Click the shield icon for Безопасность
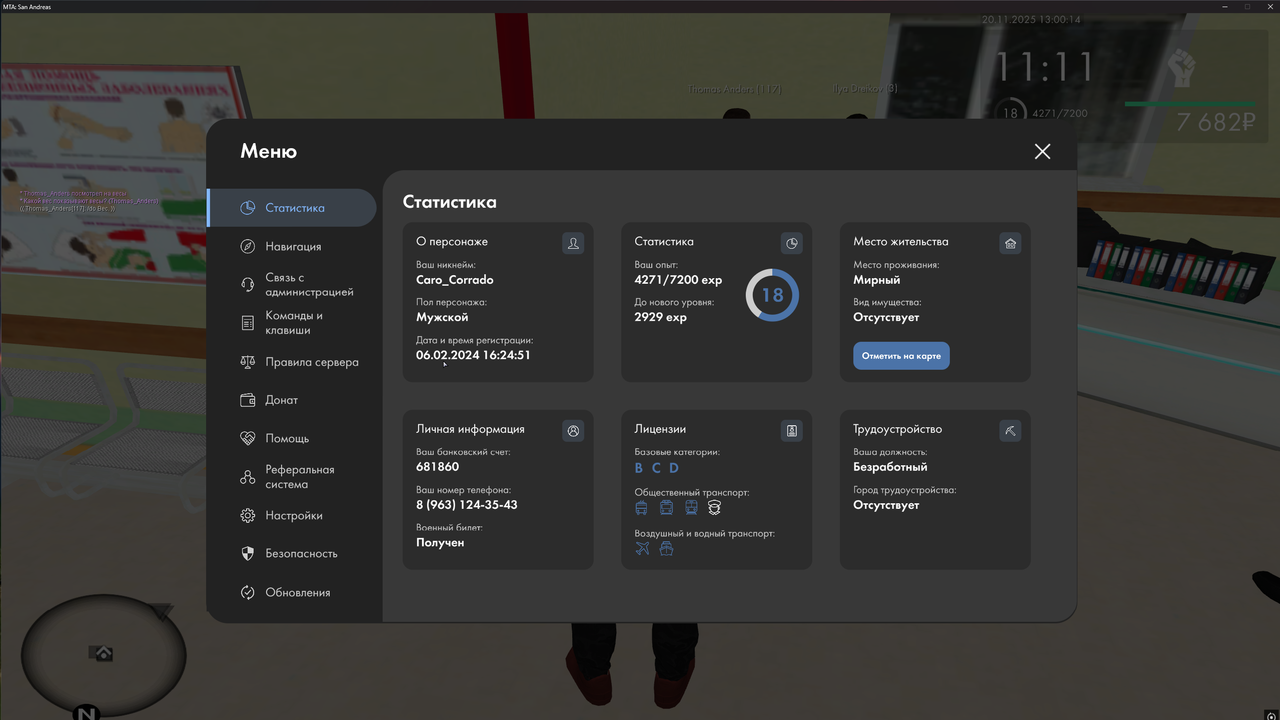 [x=248, y=553]
